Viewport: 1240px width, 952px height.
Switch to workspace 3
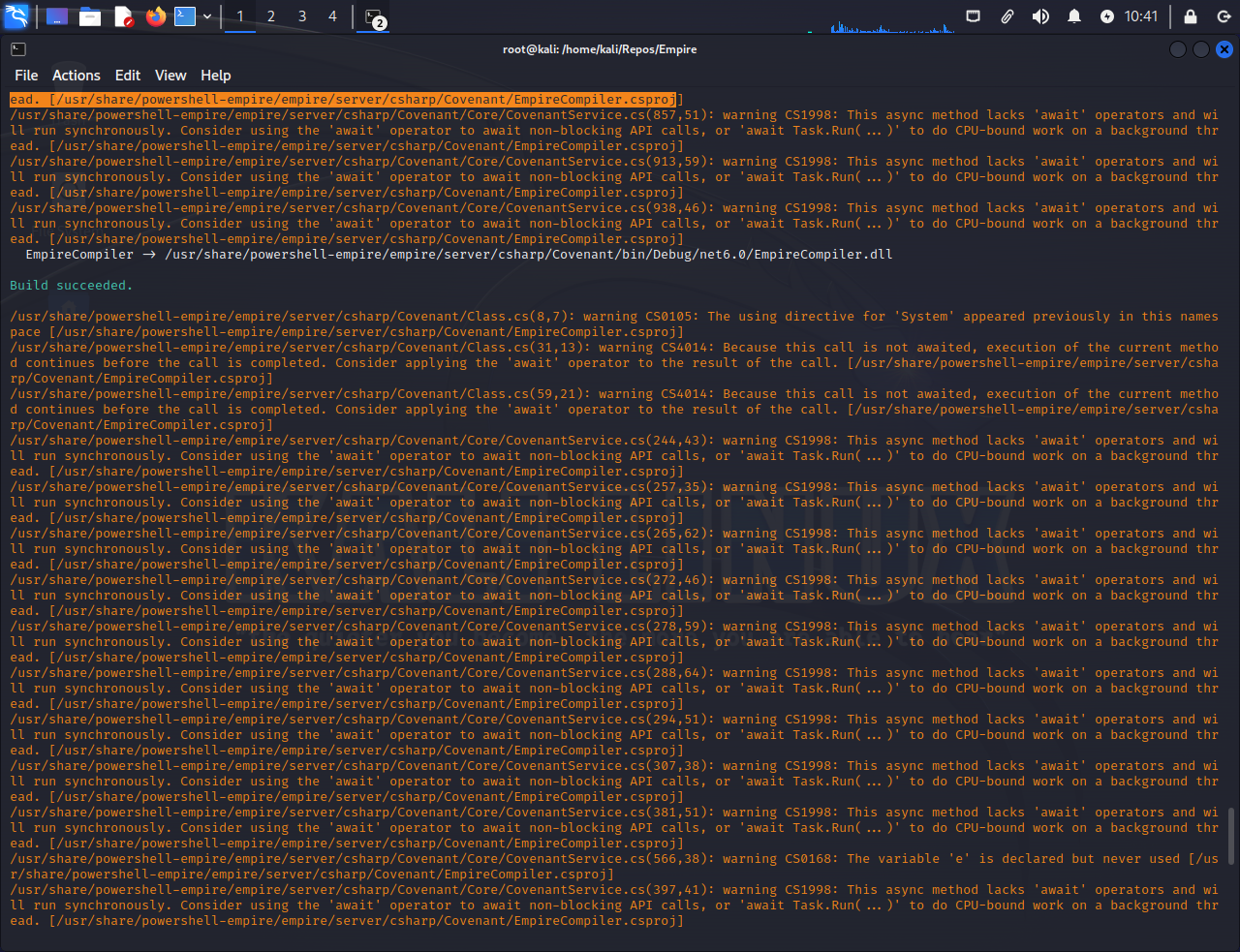point(302,16)
